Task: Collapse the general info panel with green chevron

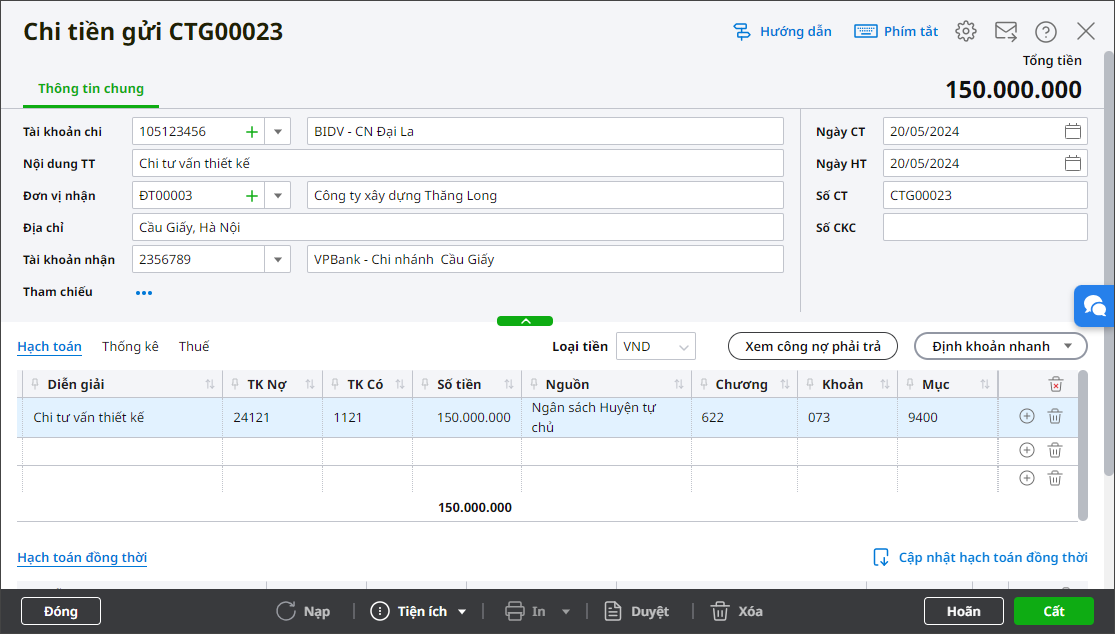Action: pyautogui.click(x=525, y=321)
